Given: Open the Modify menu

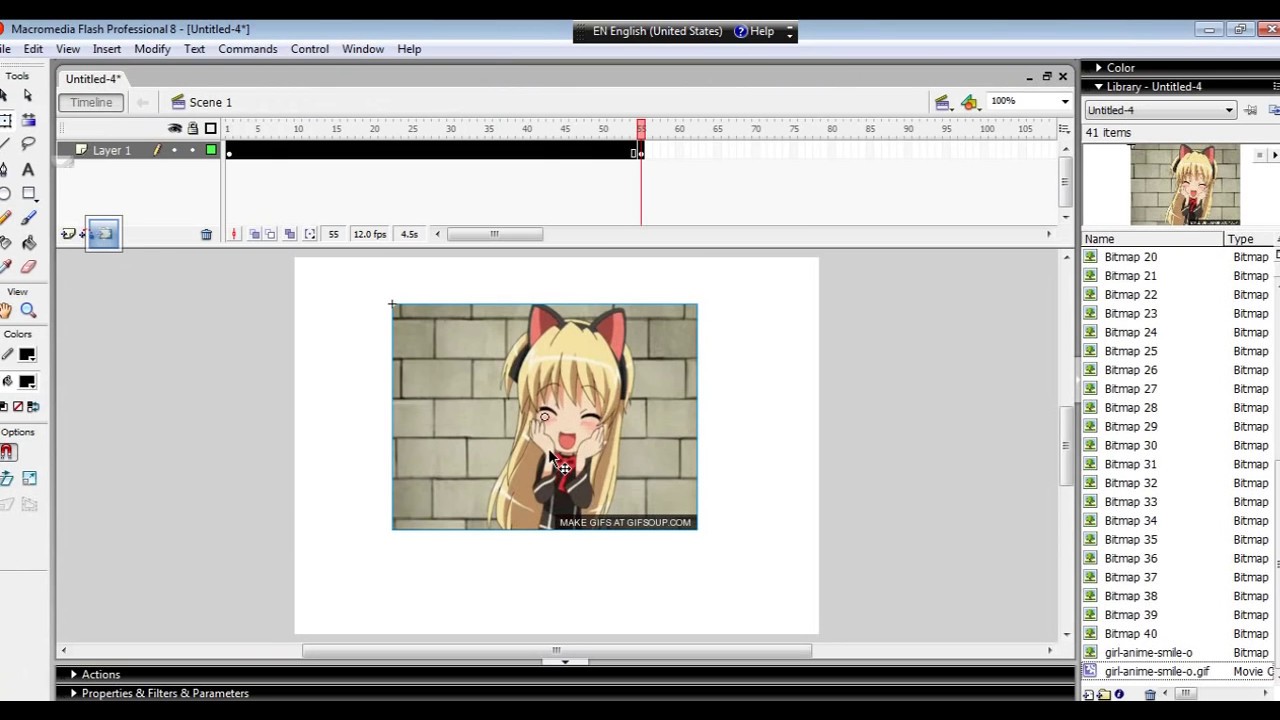Looking at the screenshot, I should pyautogui.click(x=152, y=49).
